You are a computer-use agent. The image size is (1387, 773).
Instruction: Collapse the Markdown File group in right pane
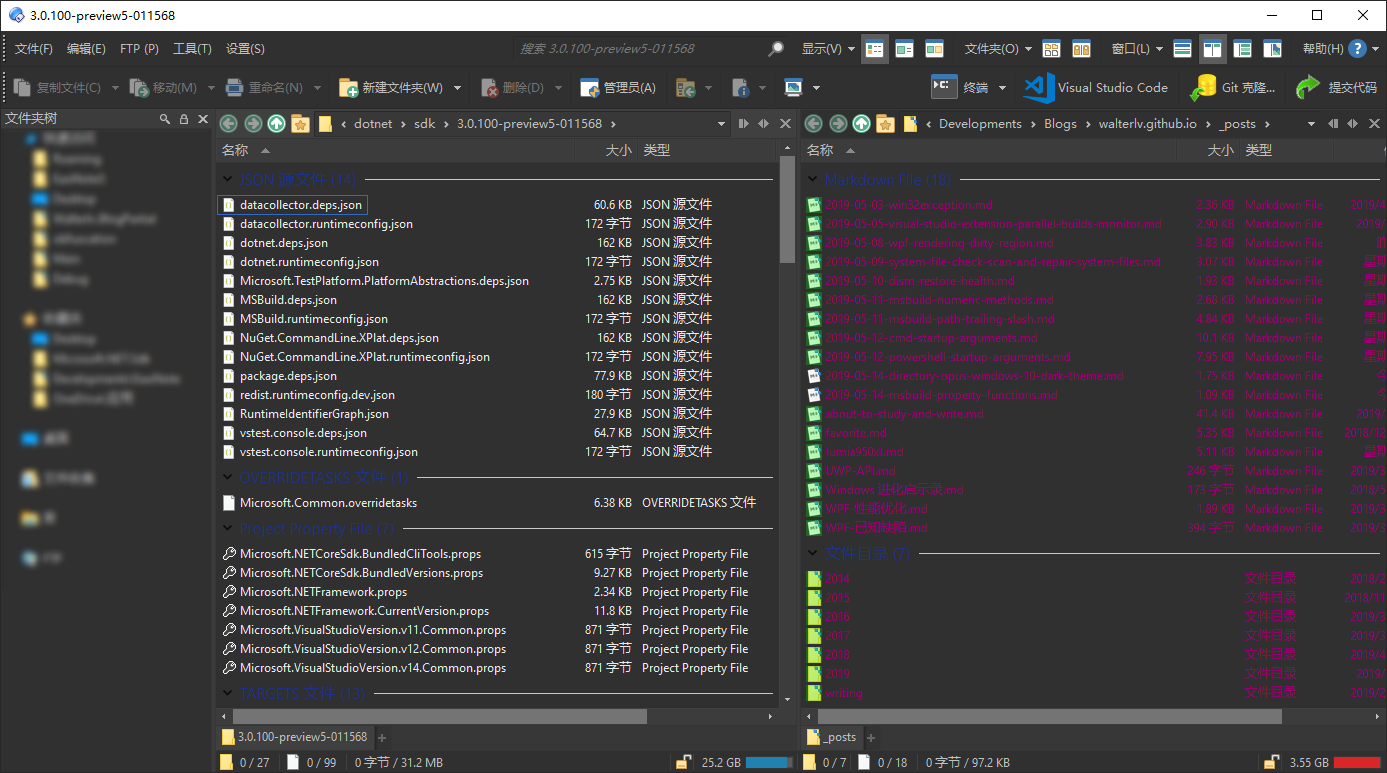812,180
